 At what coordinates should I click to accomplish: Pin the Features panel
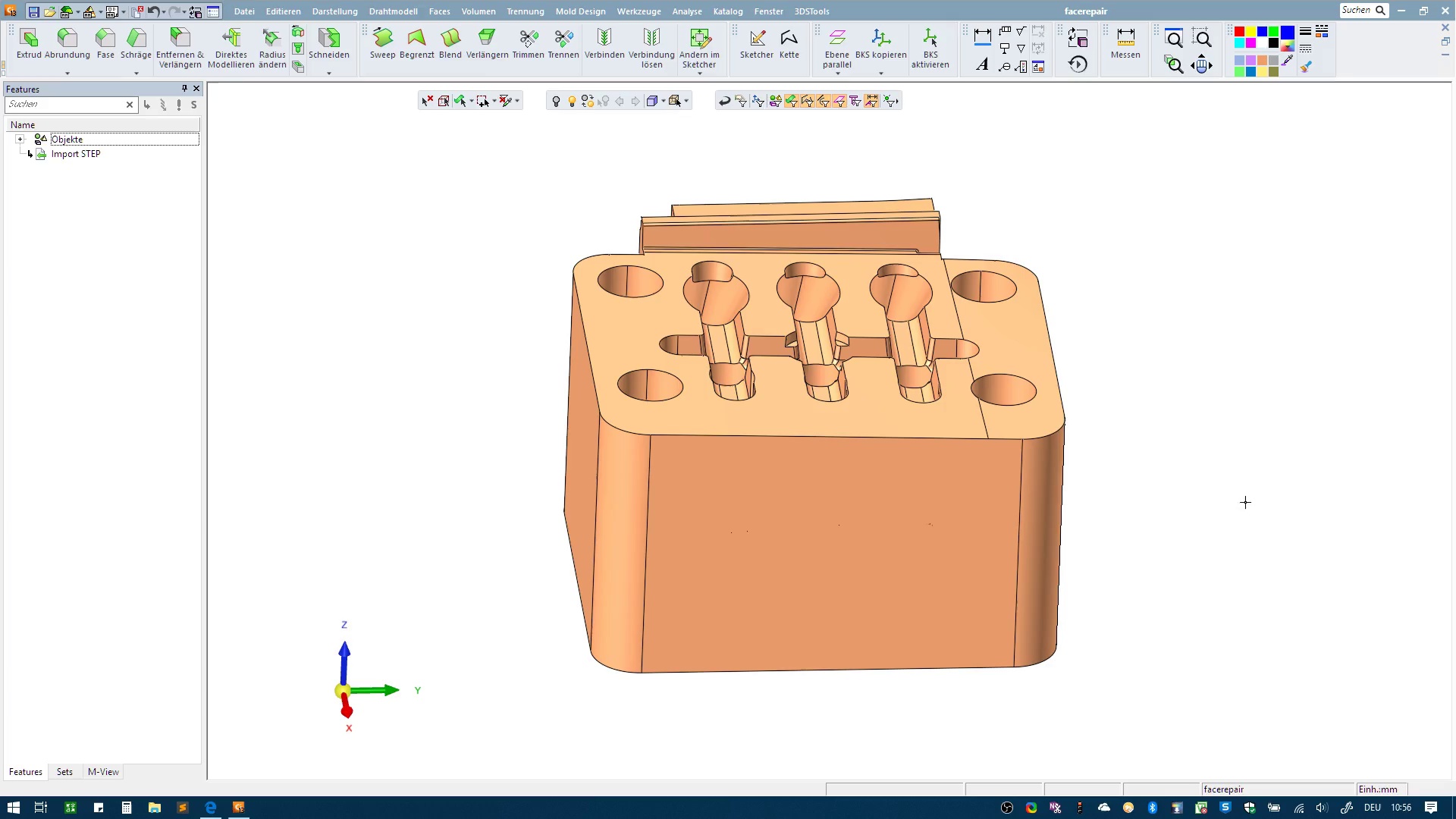[184, 89]
